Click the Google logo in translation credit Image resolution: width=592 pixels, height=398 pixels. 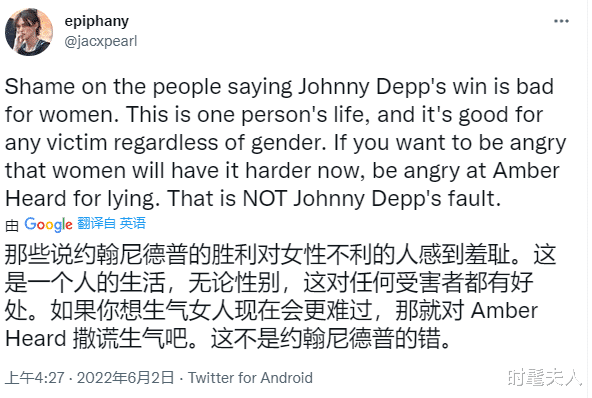point(48,224)
